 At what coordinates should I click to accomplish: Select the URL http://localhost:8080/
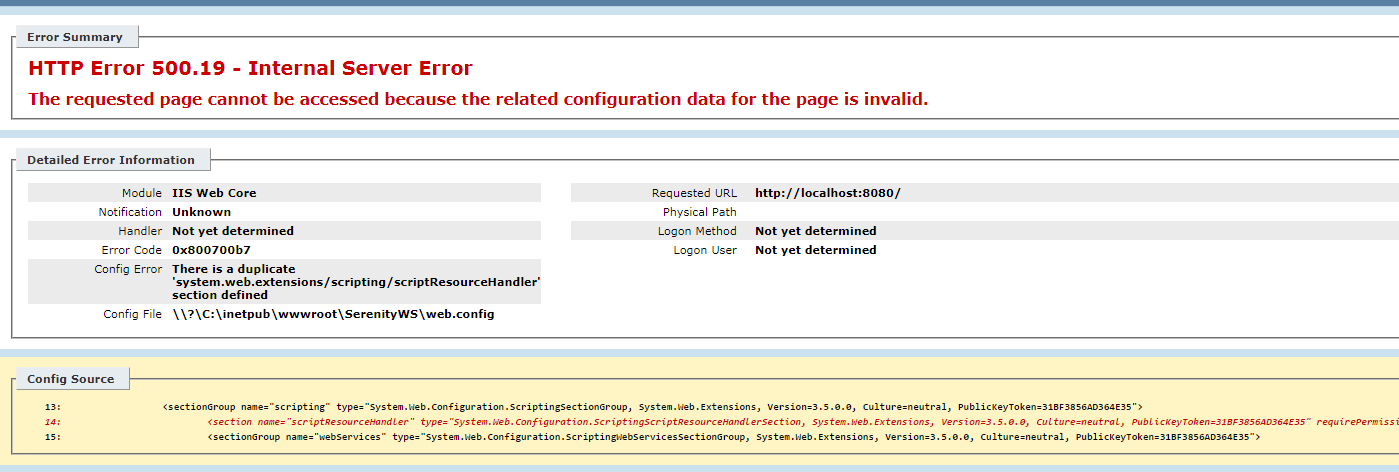pos(828,193)
